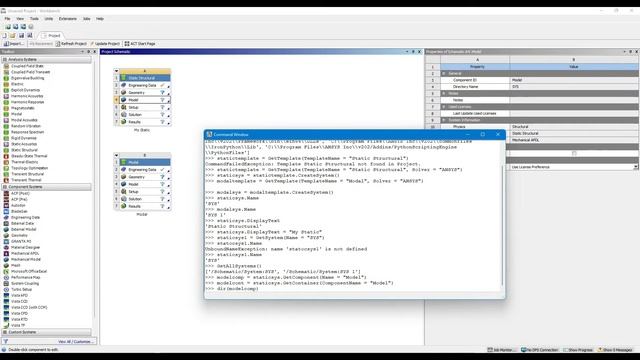
Task: Open the File menu
Action: [x=7, y=19]
